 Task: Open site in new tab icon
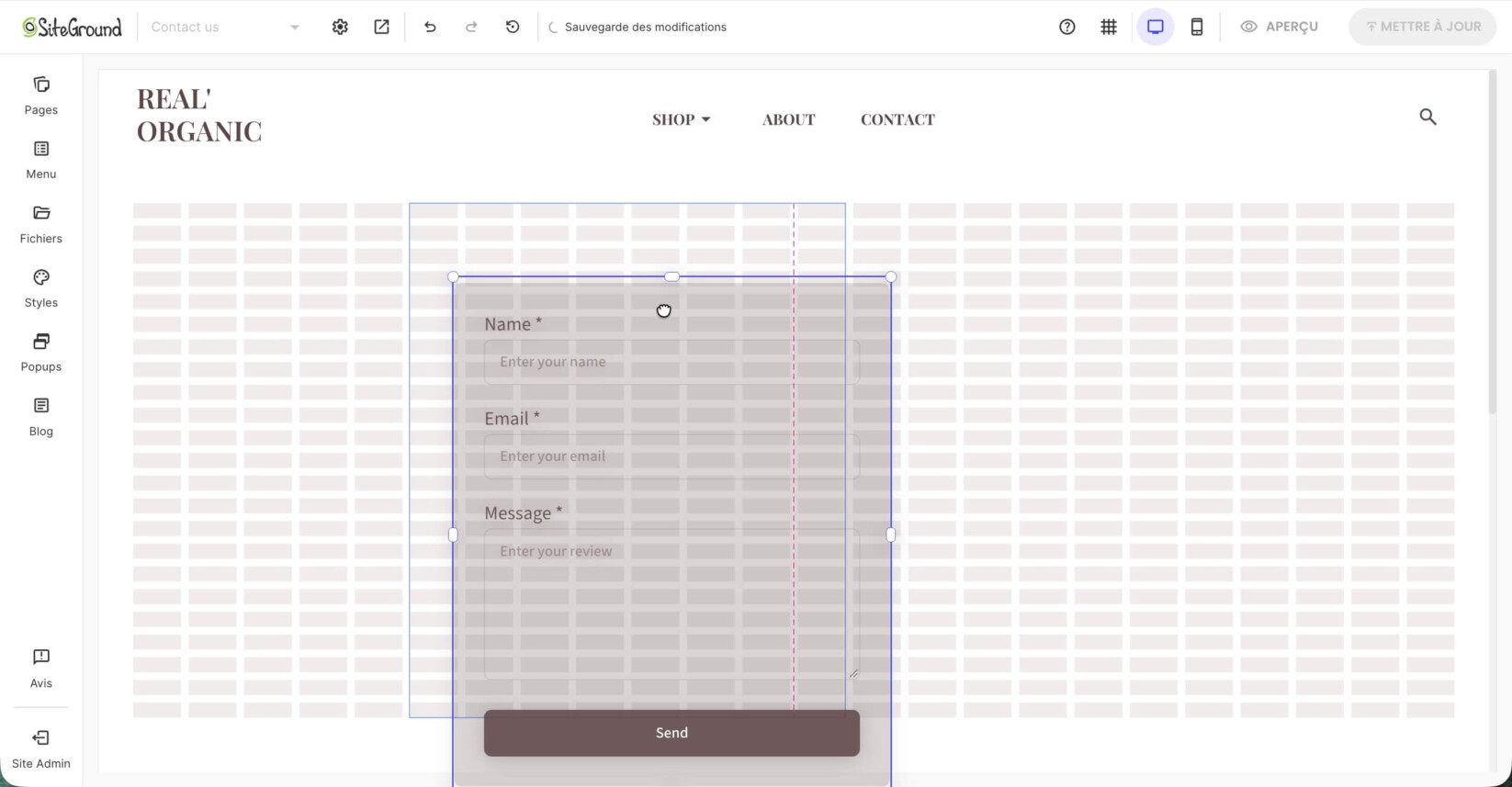[381, 27]
